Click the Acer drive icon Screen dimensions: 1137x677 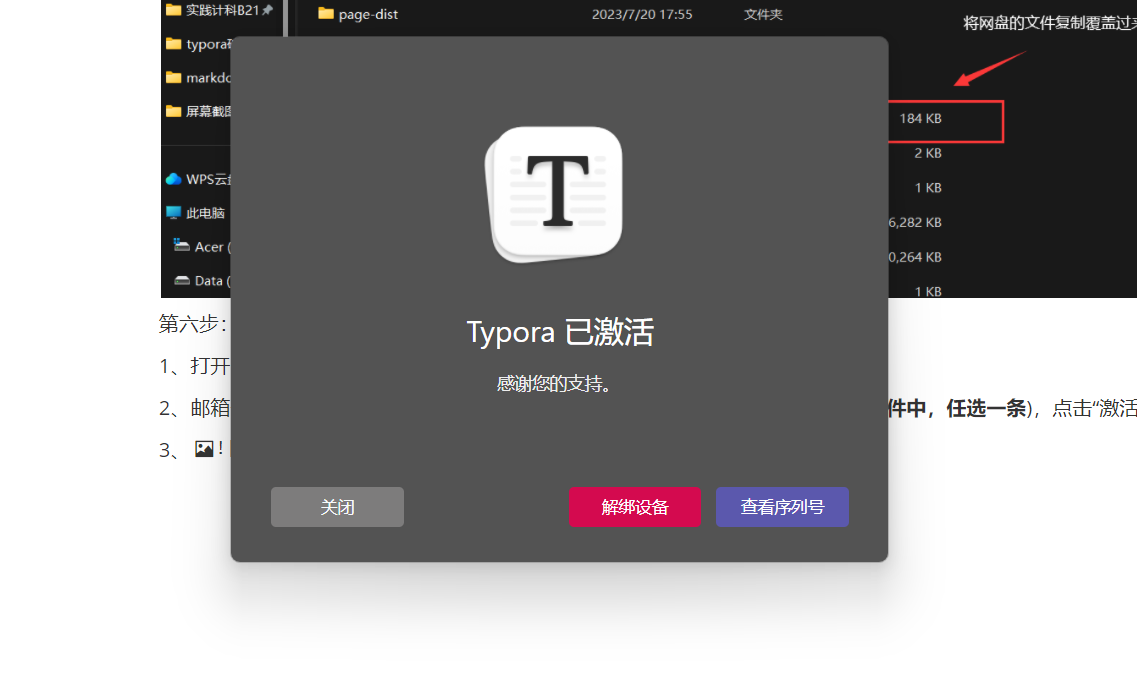tap(181, 246)
